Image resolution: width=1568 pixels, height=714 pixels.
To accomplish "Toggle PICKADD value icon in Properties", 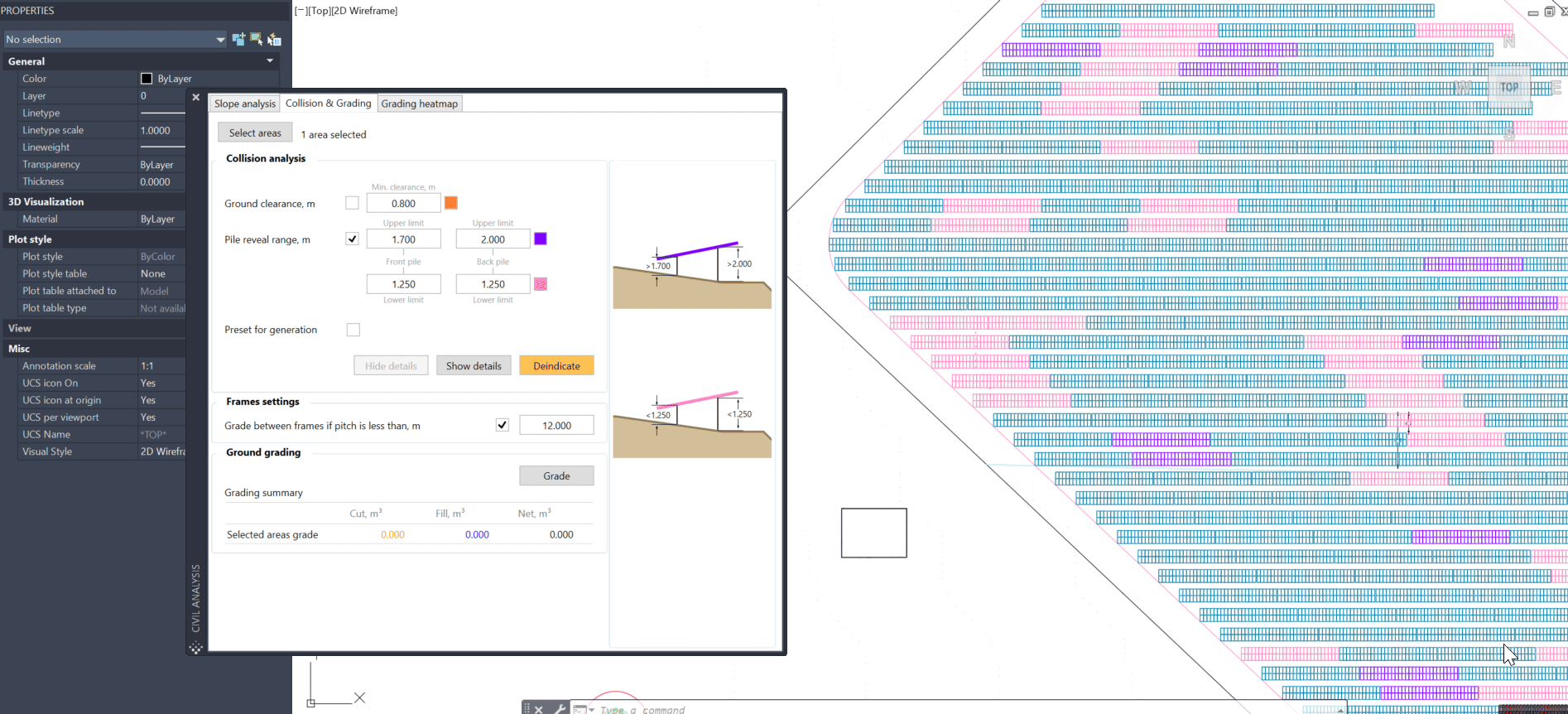I will tap(238, 39).
